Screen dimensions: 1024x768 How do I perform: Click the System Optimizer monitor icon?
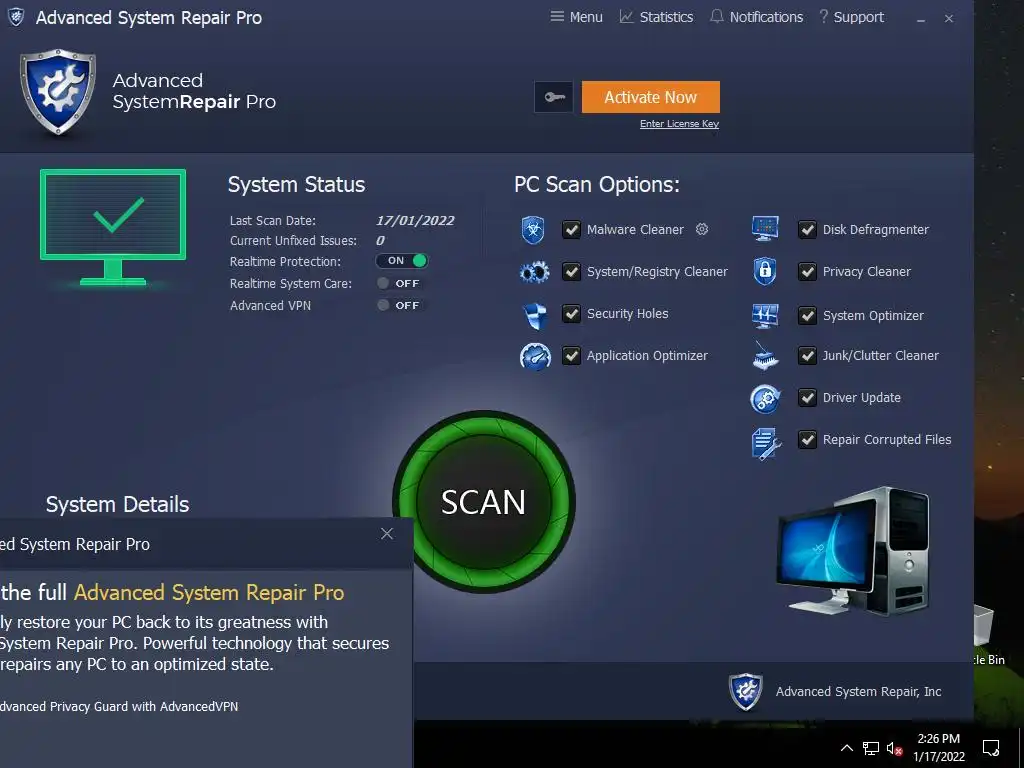(x=765, y=315)
